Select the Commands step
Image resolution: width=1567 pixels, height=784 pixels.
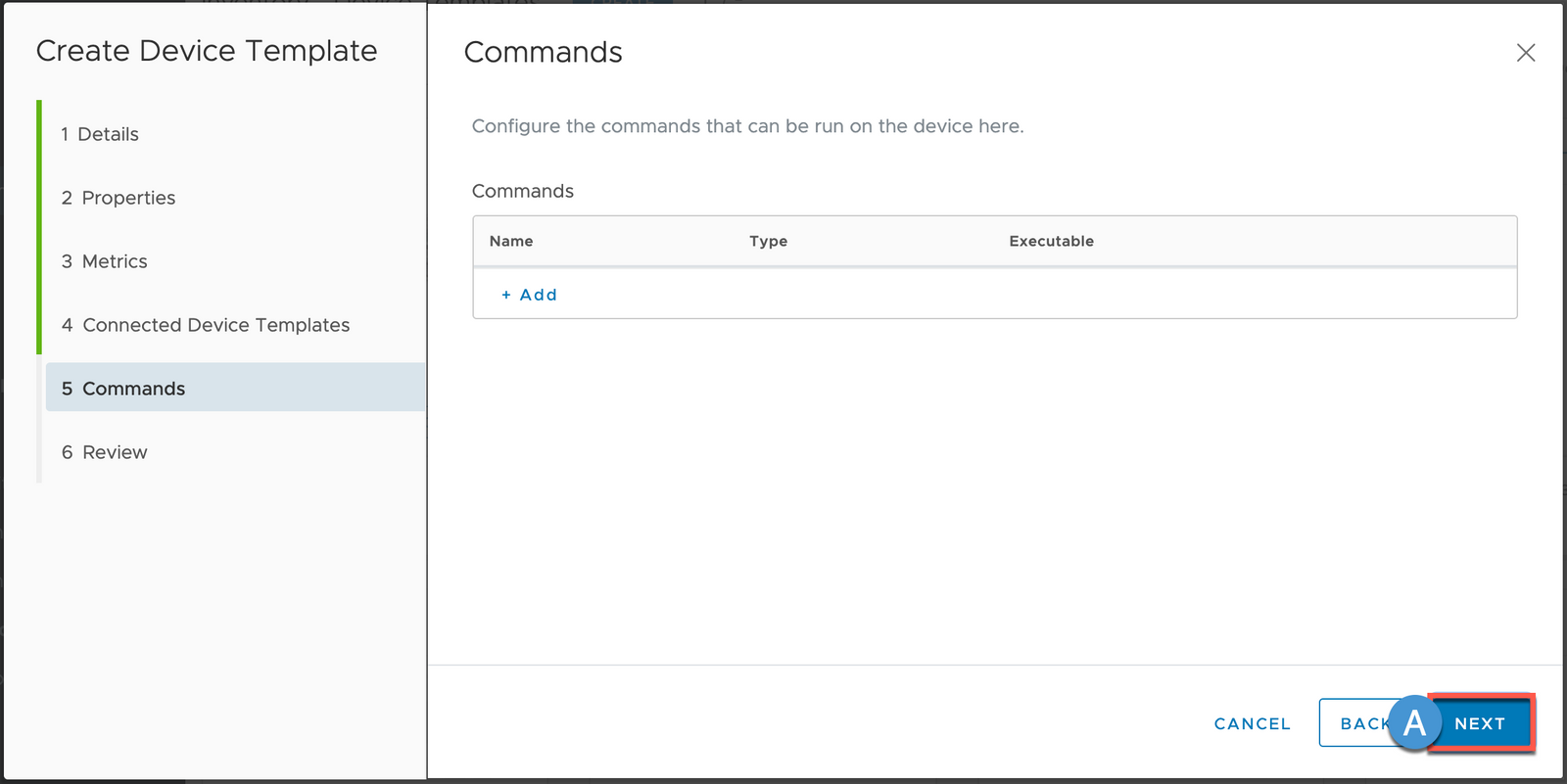tap(235, 388)
